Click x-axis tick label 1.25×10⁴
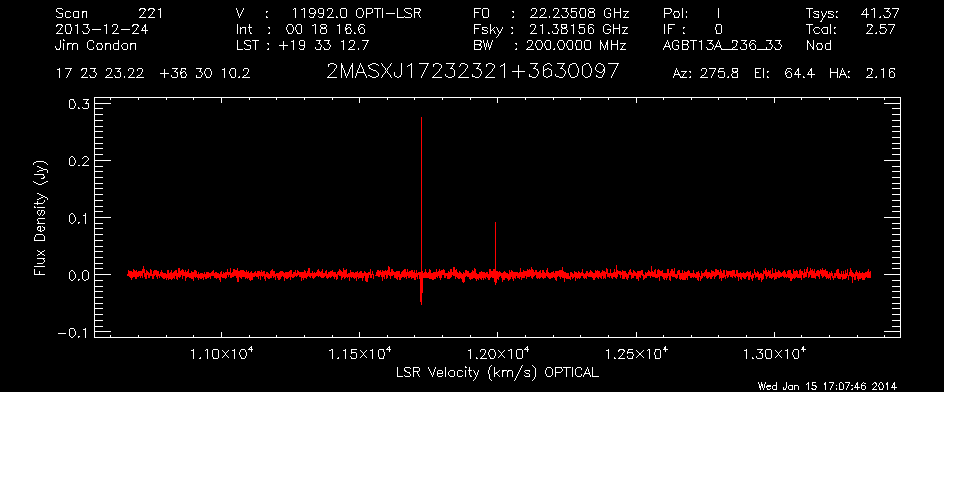962x490 pixels. (636, 353)
